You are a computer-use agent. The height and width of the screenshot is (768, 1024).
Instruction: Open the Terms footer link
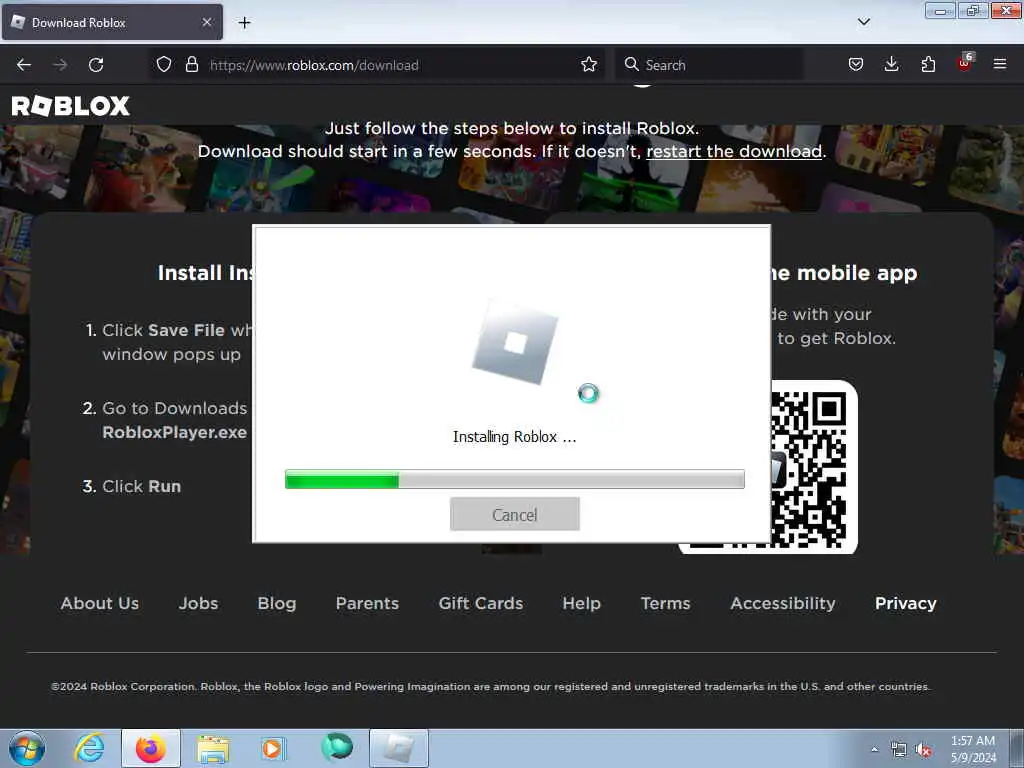click(665, 603)
